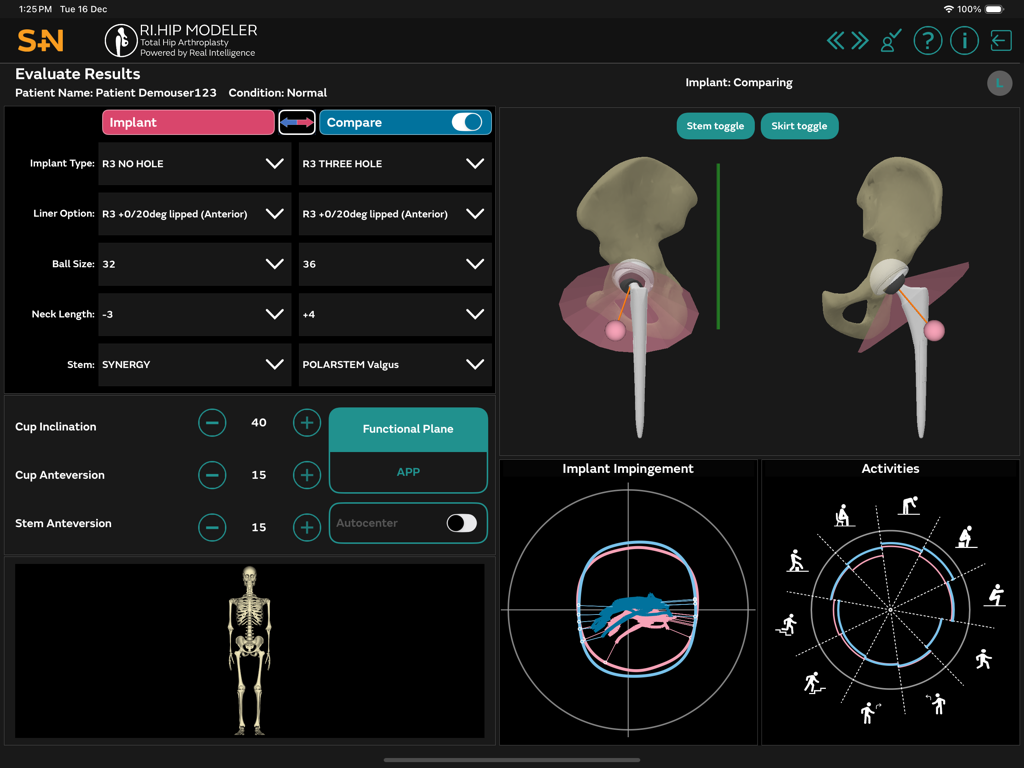Screen dimensions: 1024x768
Task: Click the full skeleton preview
Action: 249,650
